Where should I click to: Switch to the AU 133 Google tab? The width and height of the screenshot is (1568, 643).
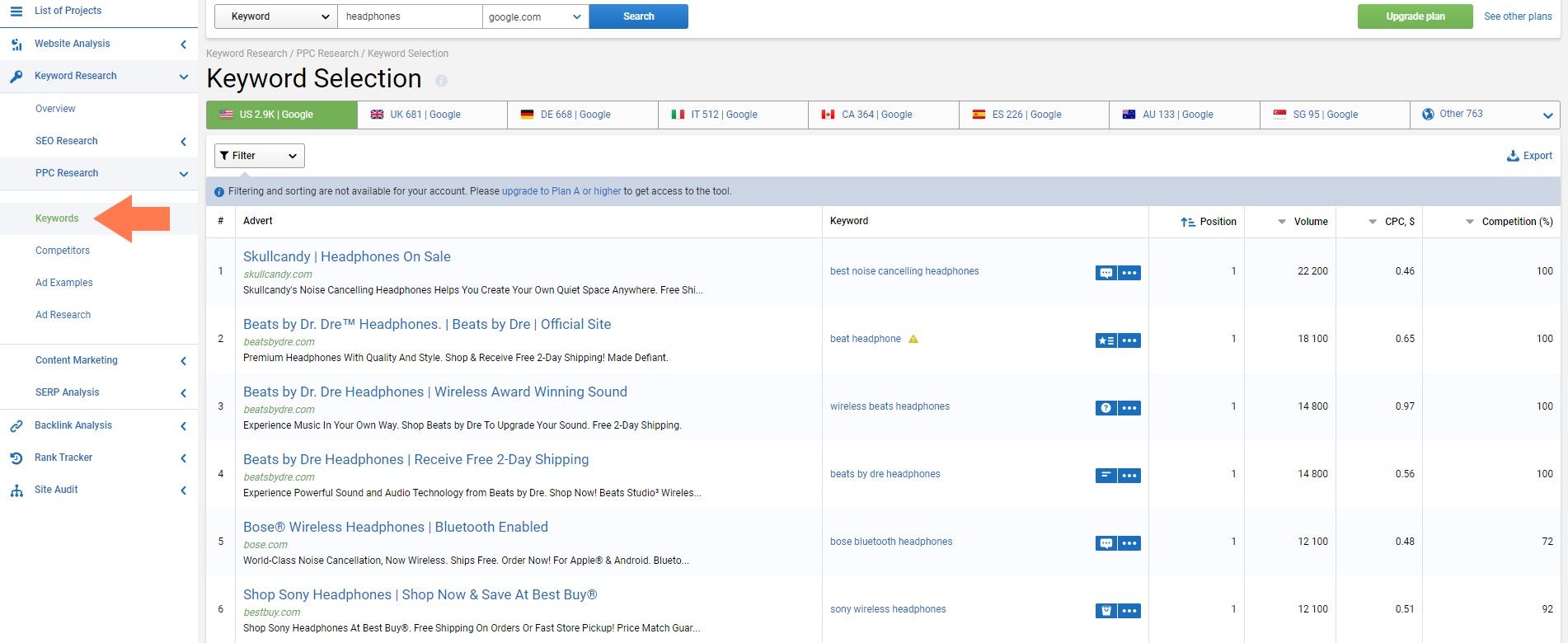1185,115
